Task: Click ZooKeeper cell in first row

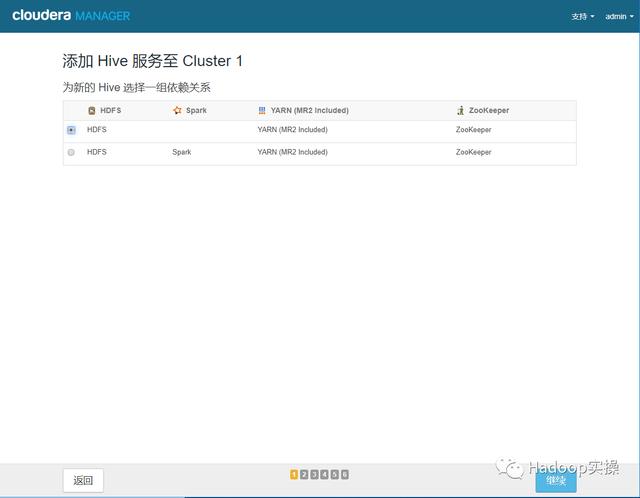Action: pyautogui.click(x=473, y=129)
